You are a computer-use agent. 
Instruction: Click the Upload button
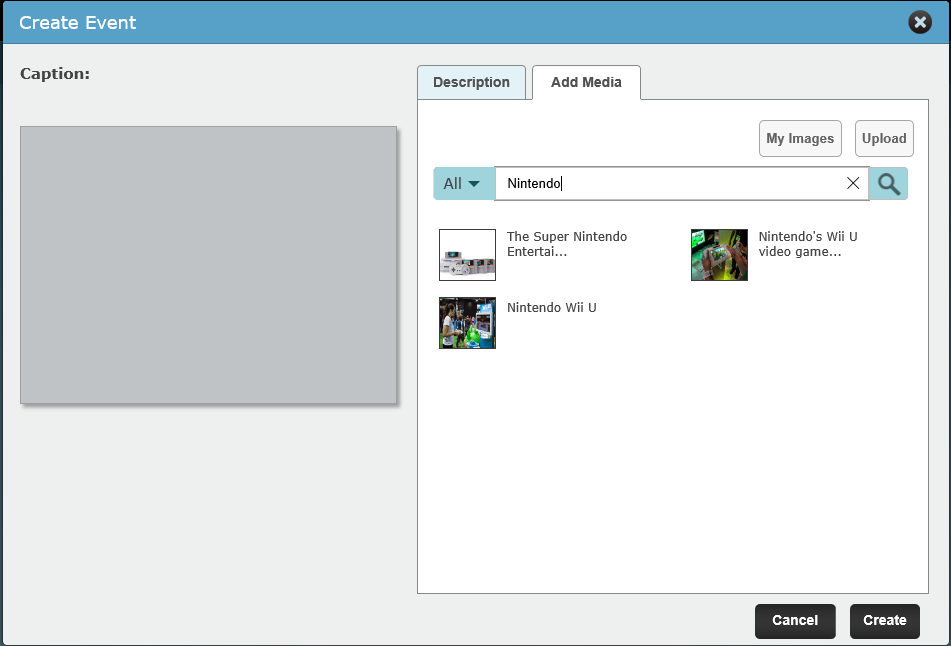[x=884, y=138]
